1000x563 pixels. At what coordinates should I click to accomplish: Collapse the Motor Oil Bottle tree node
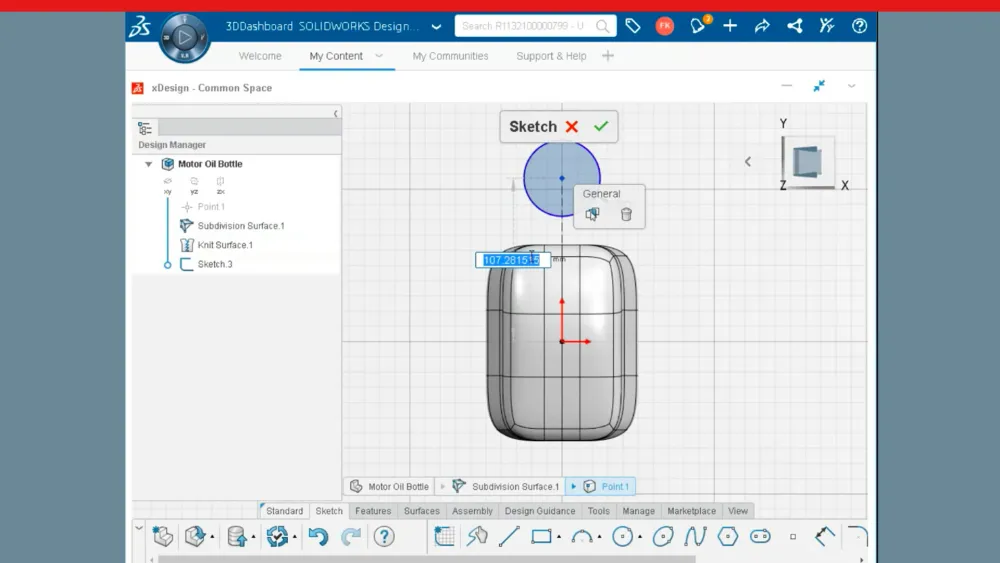pos(149,164)
